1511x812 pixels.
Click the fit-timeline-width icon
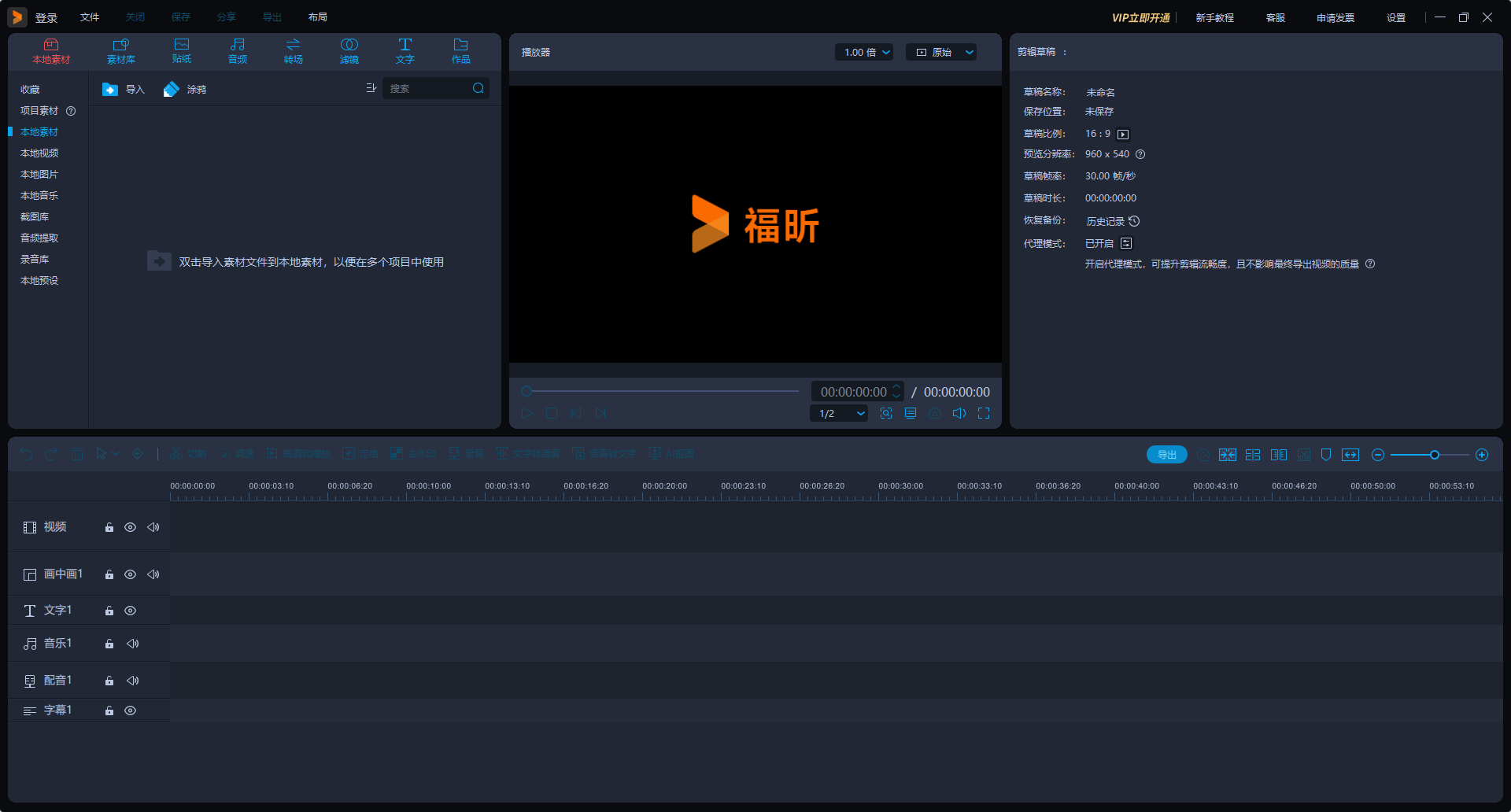(x=1350, y=455)
